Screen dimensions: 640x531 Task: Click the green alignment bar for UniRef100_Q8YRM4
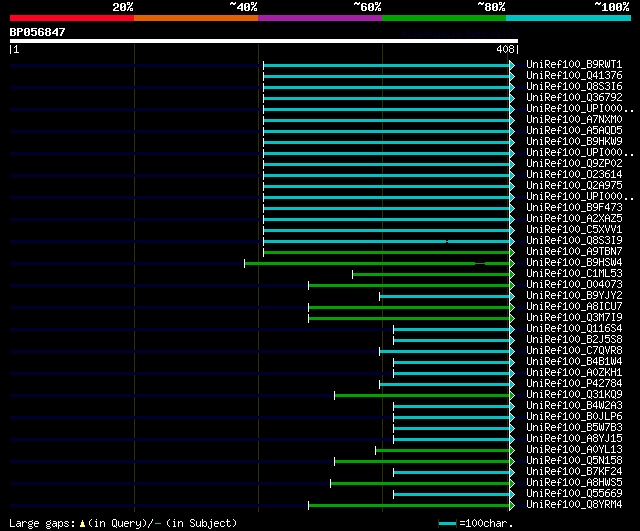pos(409,506)
